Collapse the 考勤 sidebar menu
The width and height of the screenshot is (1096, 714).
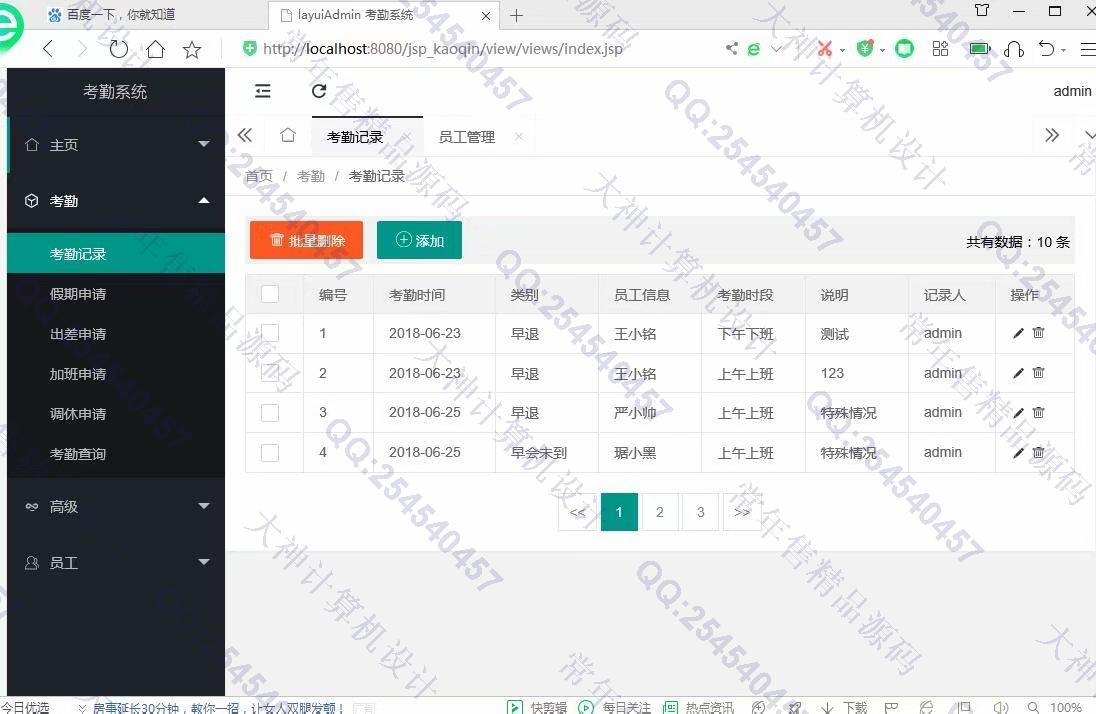115,201
